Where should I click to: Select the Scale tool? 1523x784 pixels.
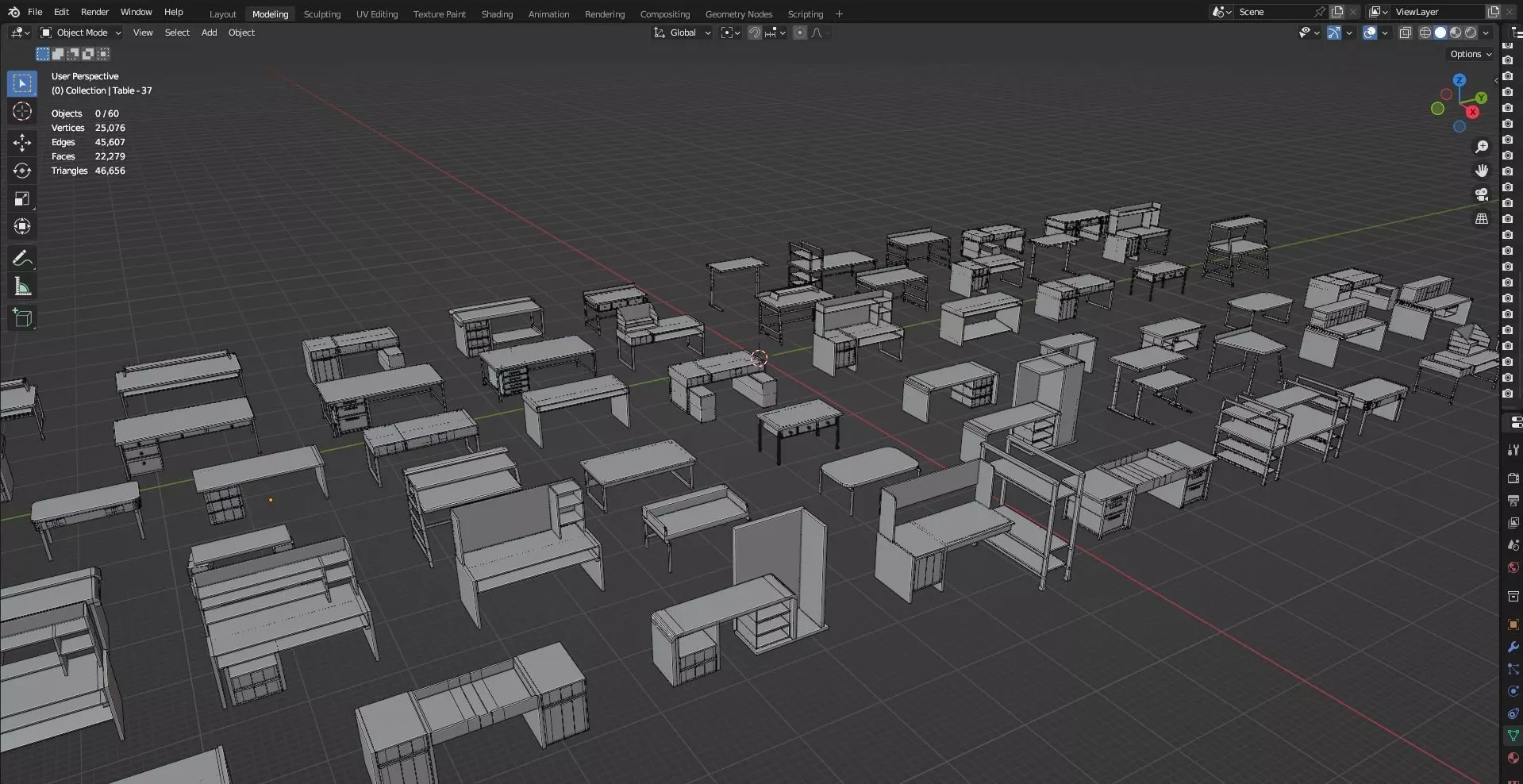(x=22, y=198)
